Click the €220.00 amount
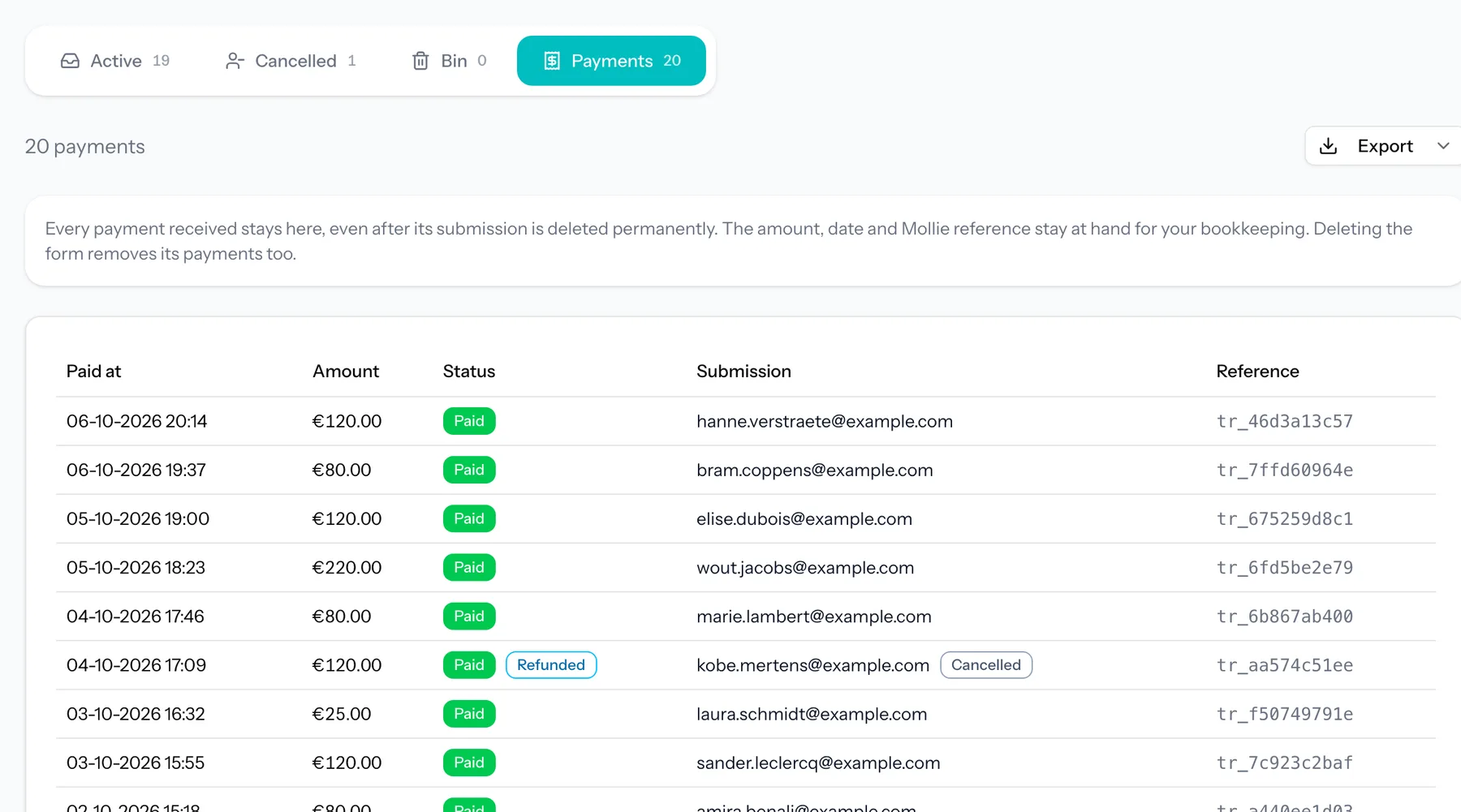This screenshot has height=812, width=1461. (347, 568)
